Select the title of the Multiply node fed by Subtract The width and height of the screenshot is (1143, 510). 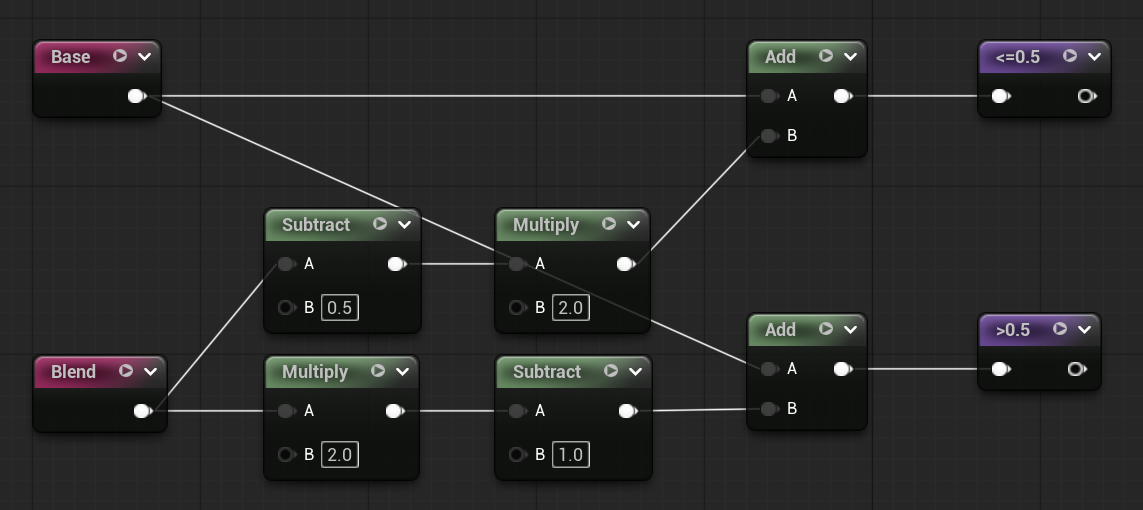546,225
